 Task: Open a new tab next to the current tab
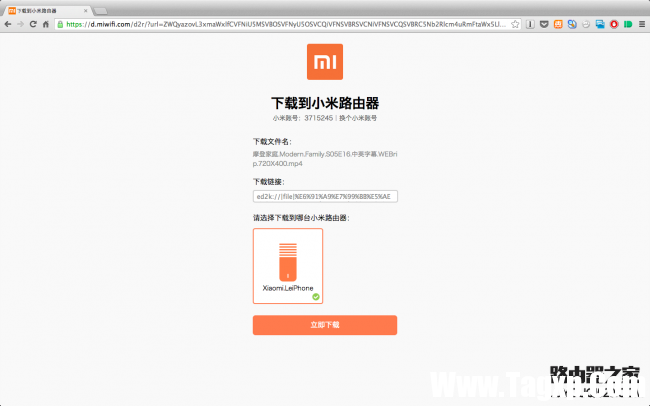101,11
